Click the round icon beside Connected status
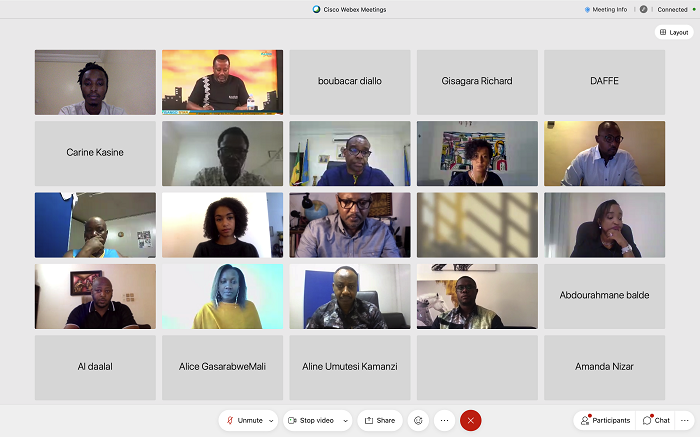The image size is (700, 437). coord(643,9)
